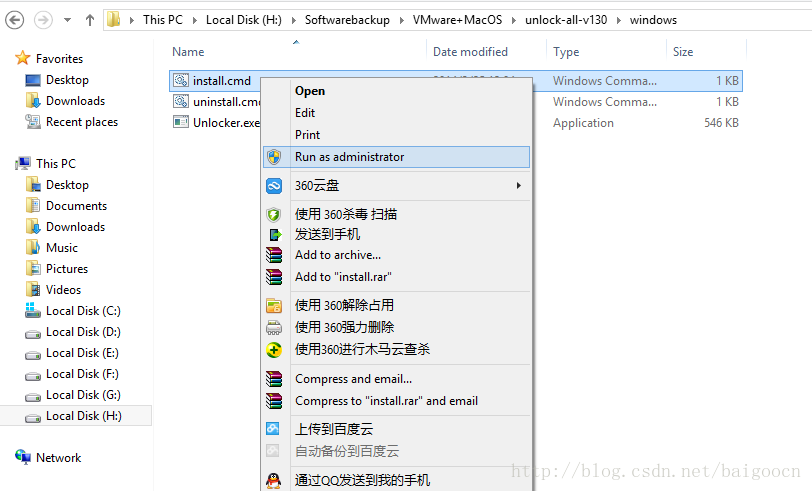Choose Edit from the context menu
812x491 pixels.
point(396,113)
